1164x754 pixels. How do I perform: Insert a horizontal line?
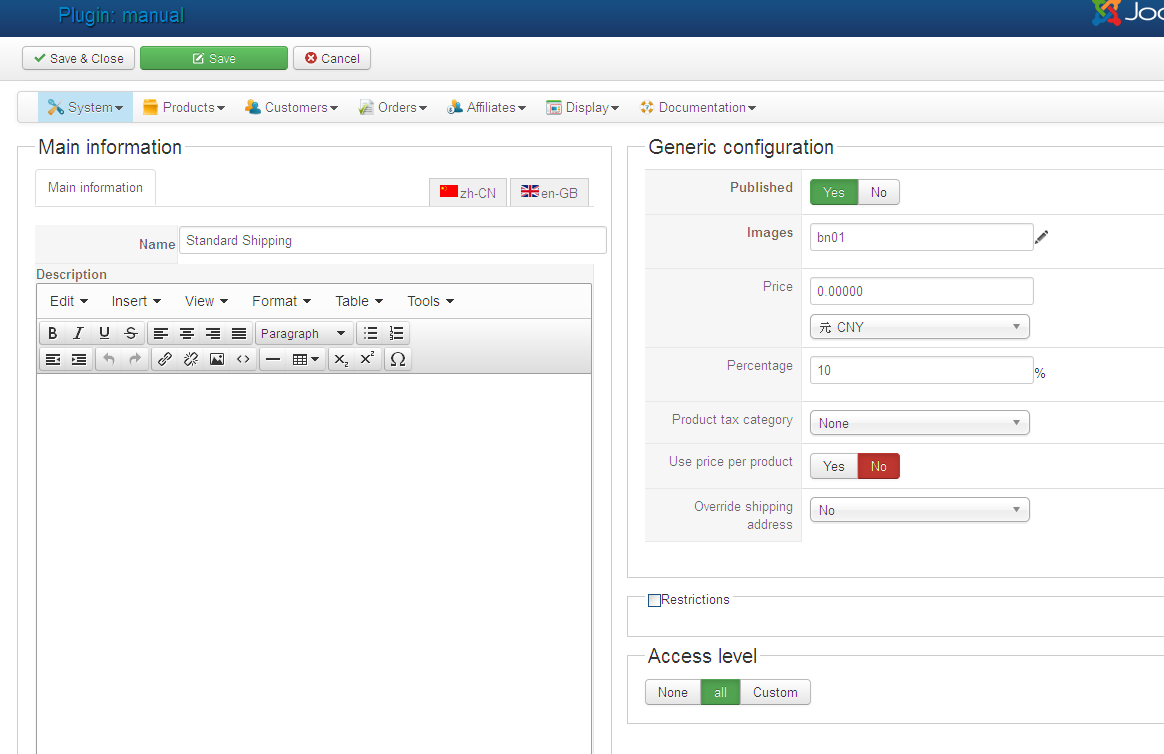click(x=273, y=359)
